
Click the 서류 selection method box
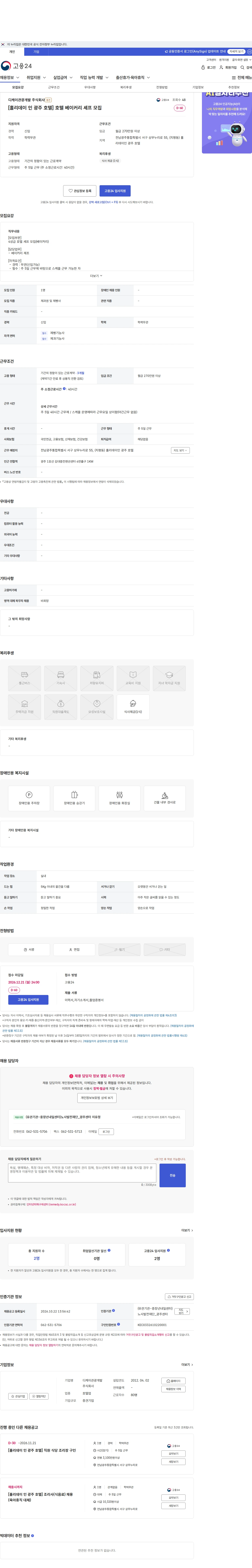(x=29, y=950)
